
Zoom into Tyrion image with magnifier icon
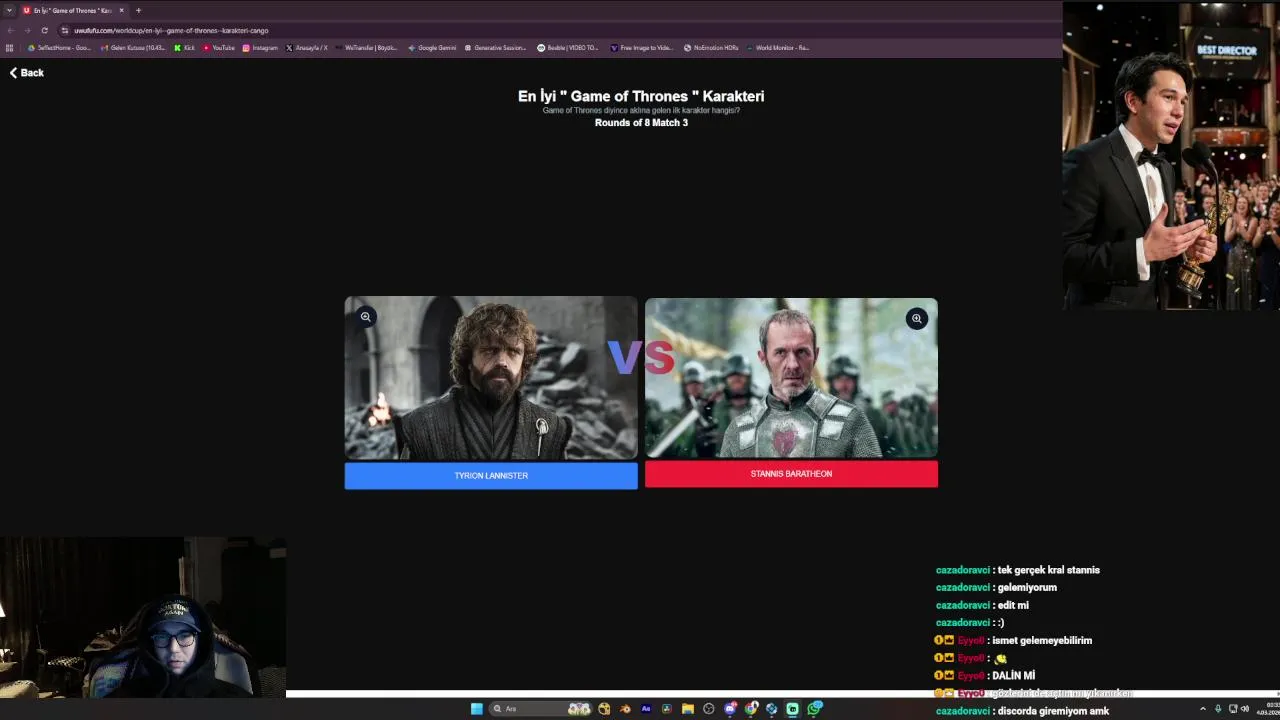click(366, 317)
